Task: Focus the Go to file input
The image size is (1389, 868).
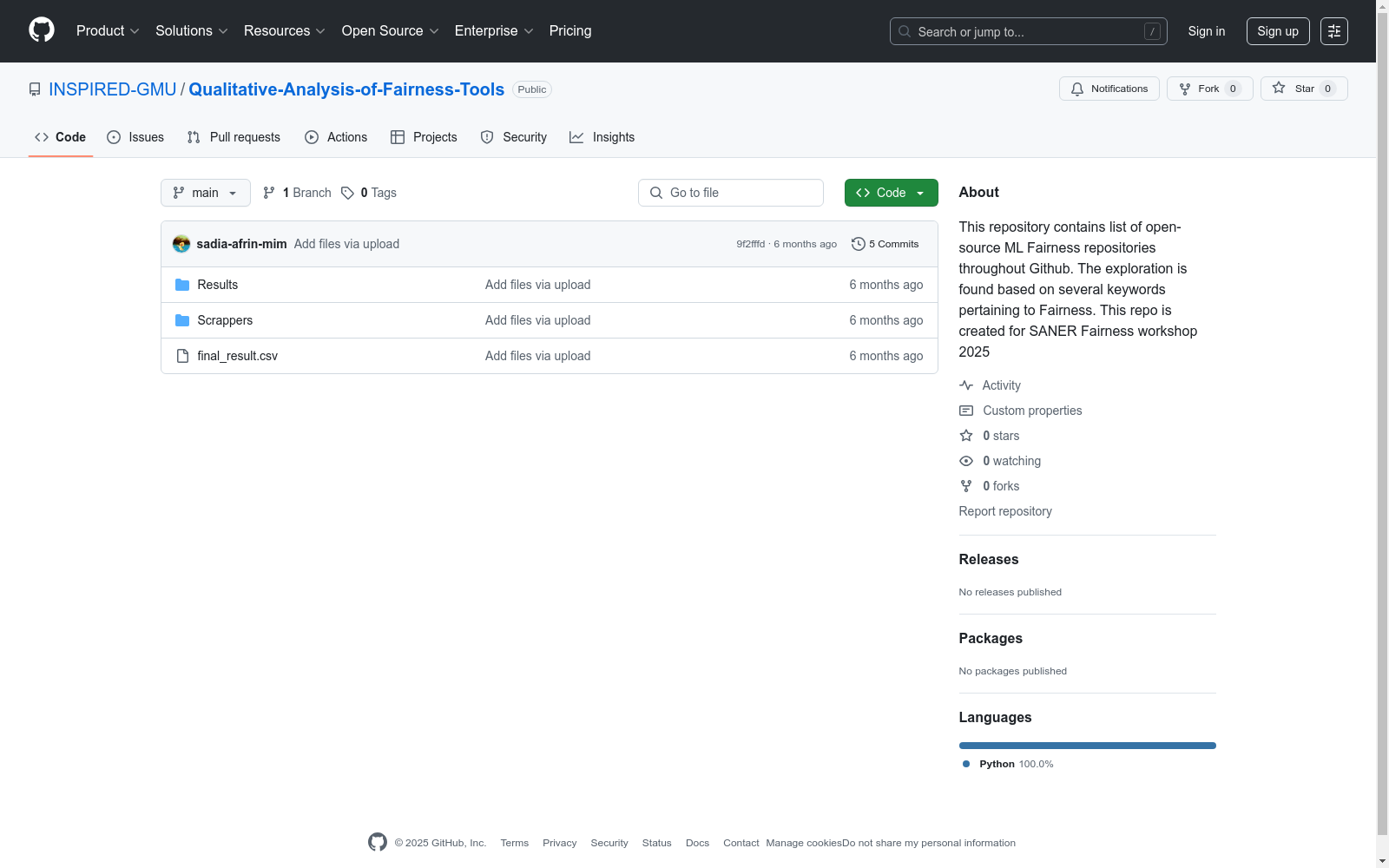Action: 731,193
